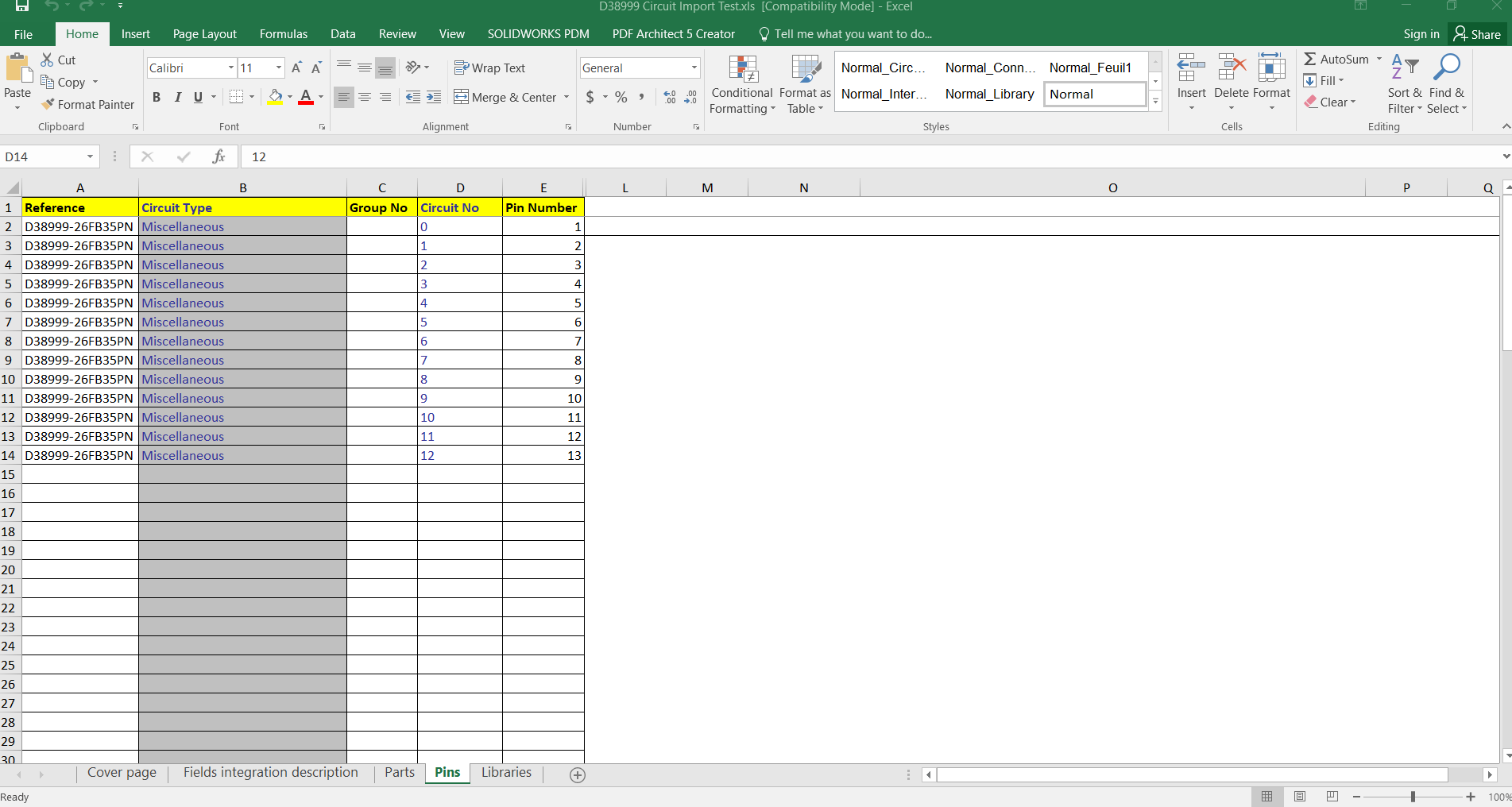
Task: Decrease font size with smaller A
Action: click(x=315, y=68)
